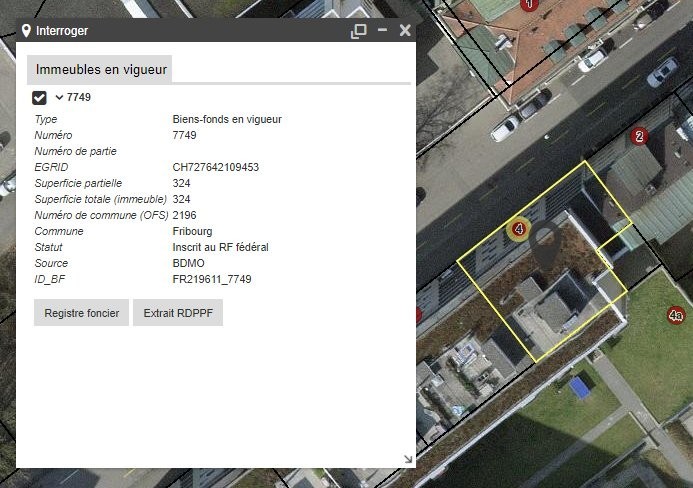Click the ID_BF value FR219611_7749

(212, 279)
